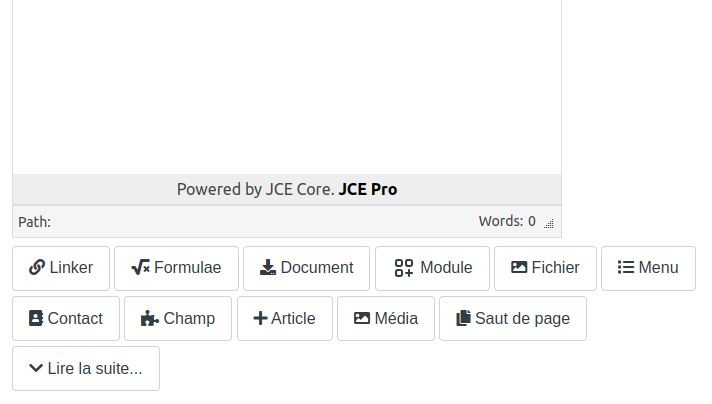Click the Powered by JCE Core text
This screenshot has height=404, width=712.
[254, 189]
